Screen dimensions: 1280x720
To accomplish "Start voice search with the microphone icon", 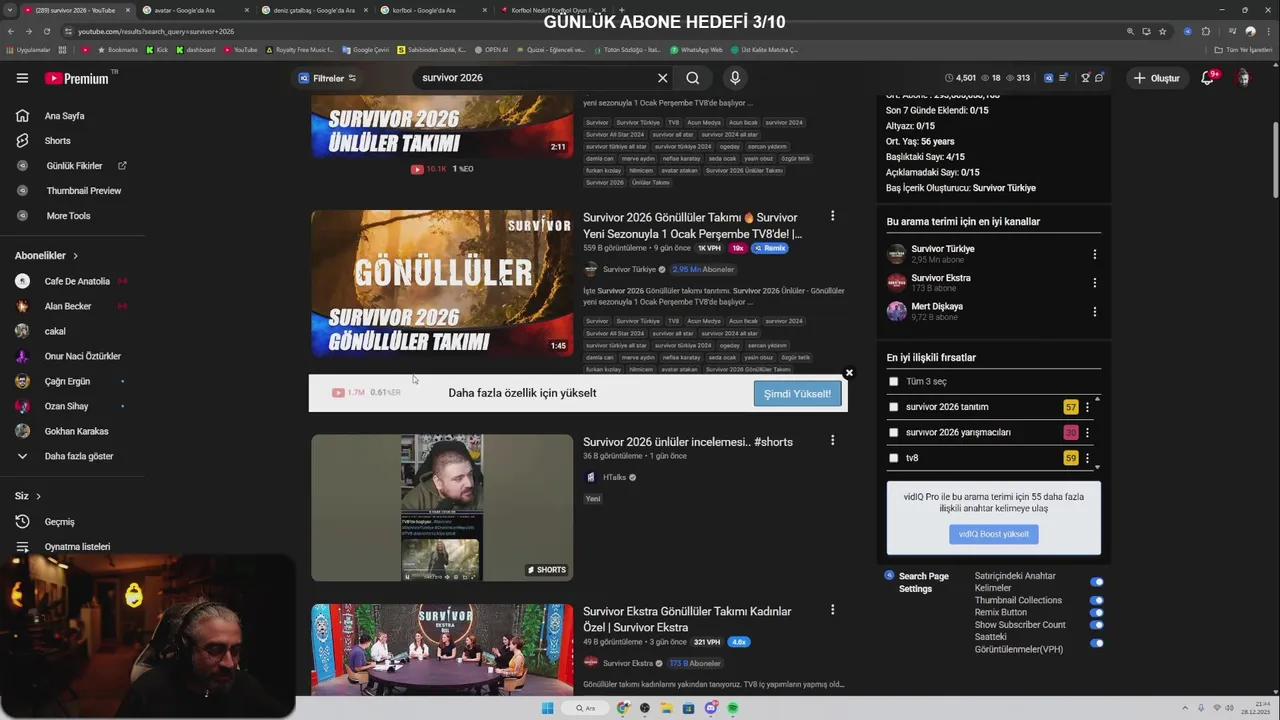I will (x=735, y=78).
